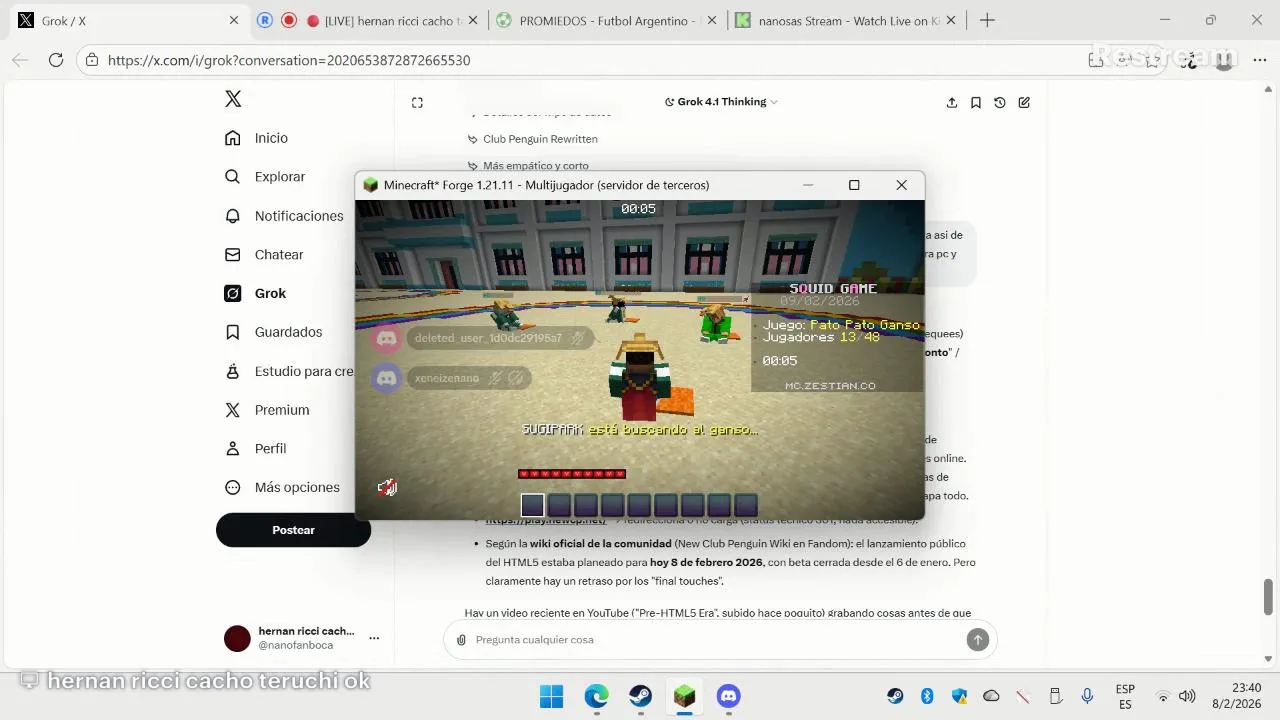Image resolution: width=1280 pixels, height=720 pixels.
Task: Open Microsoft Edge from the taskbar
Action: coord(596,696)
